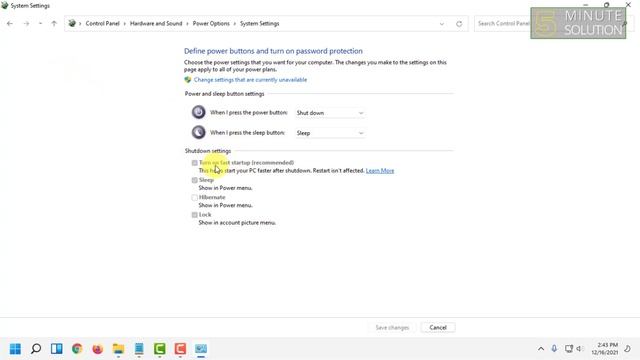Click the sleep button moon icon
Viewport: 640px width, 360px height.
[x=198, y=132]
